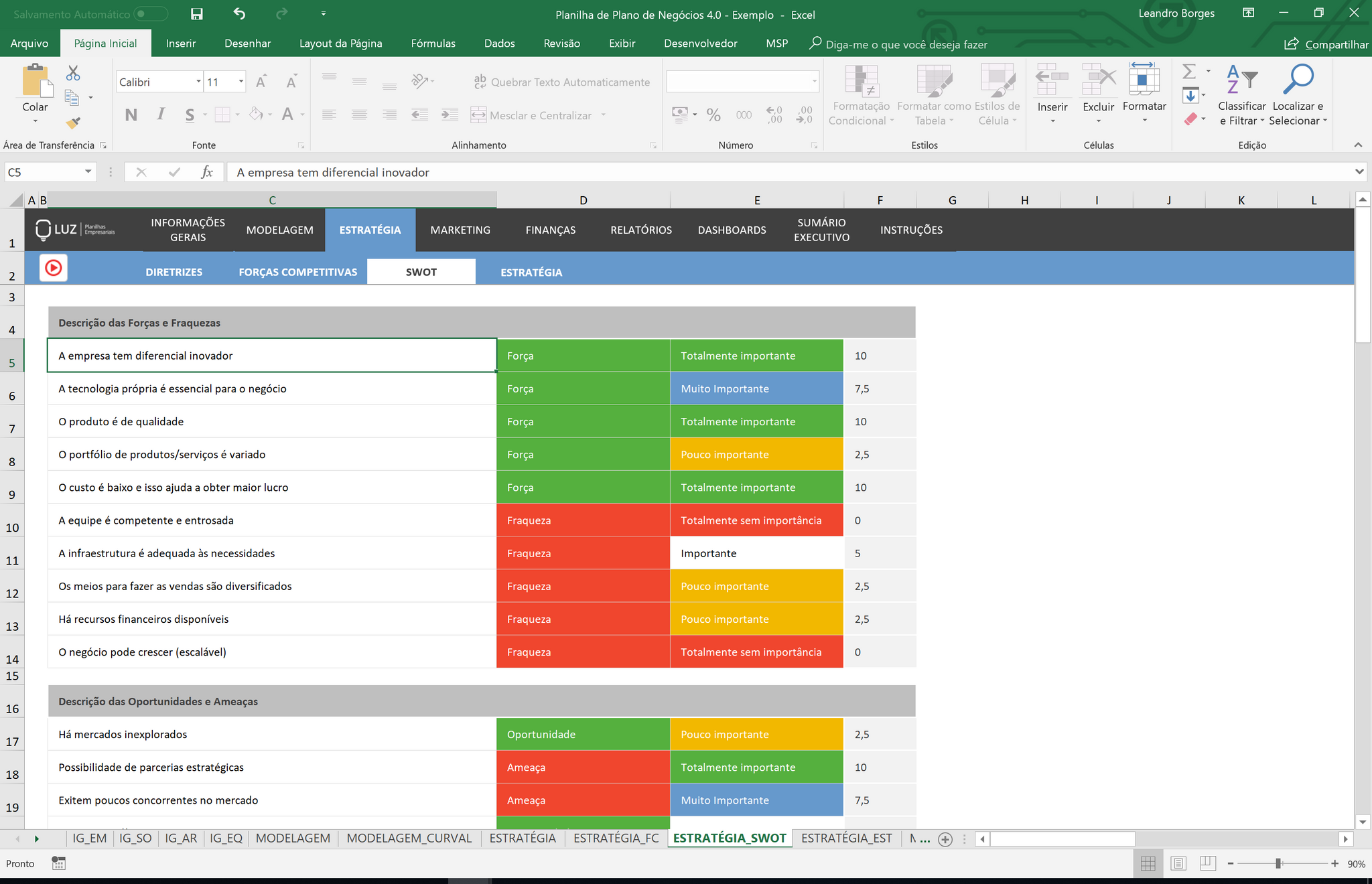The width and height of the screenshot is (1372, 884).
Task: Open the Name Box dropdown arrow
Action: click(x=88, y=172)
